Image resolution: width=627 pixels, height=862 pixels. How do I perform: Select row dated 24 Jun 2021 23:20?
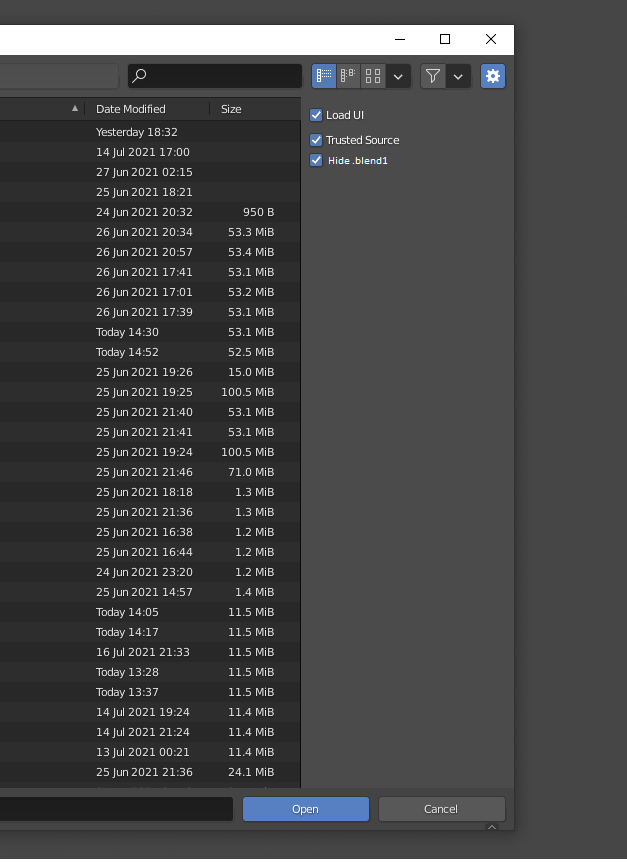click(150, 572)
